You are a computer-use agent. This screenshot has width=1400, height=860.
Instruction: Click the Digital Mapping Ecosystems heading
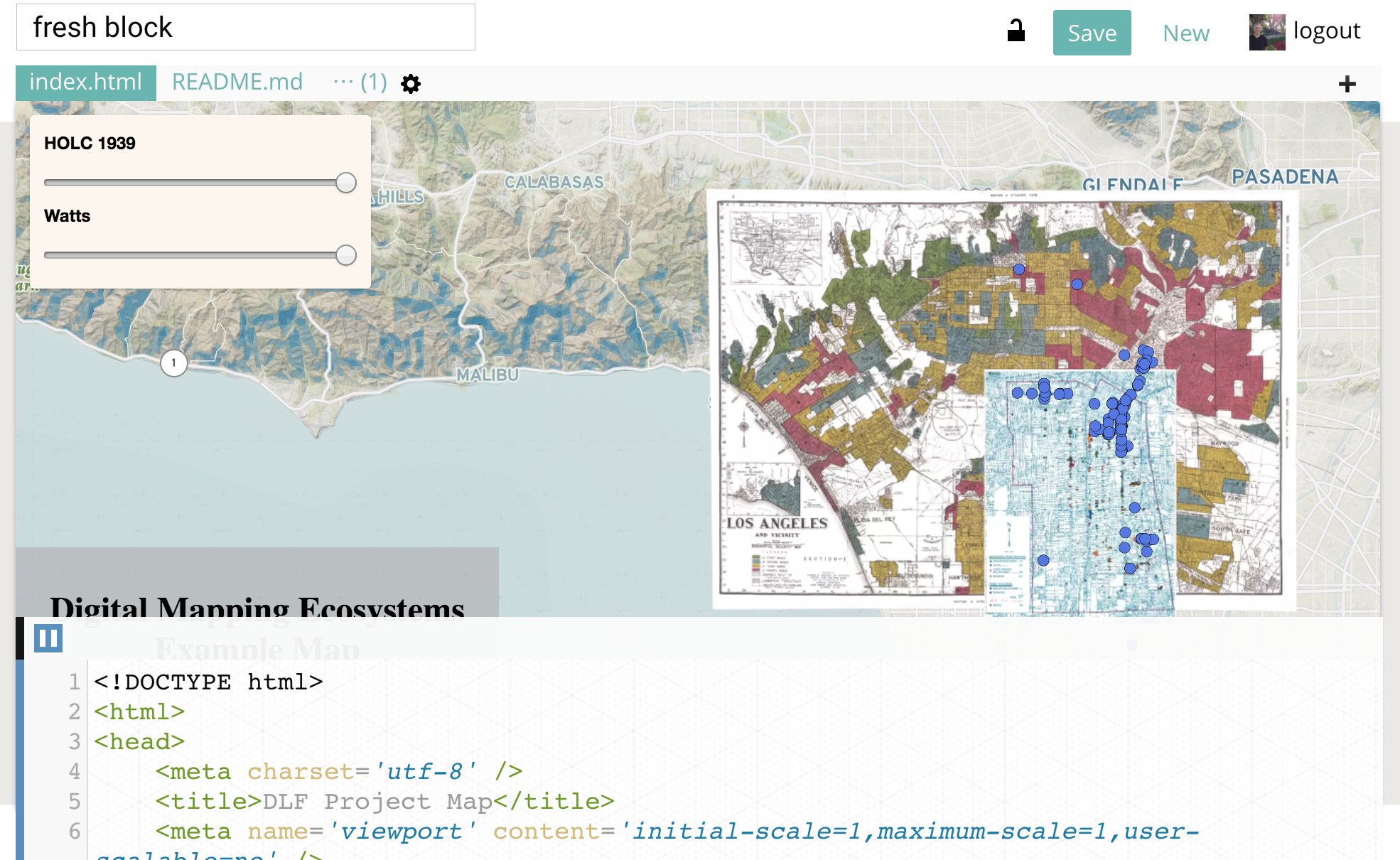click(x=257, y=608)
